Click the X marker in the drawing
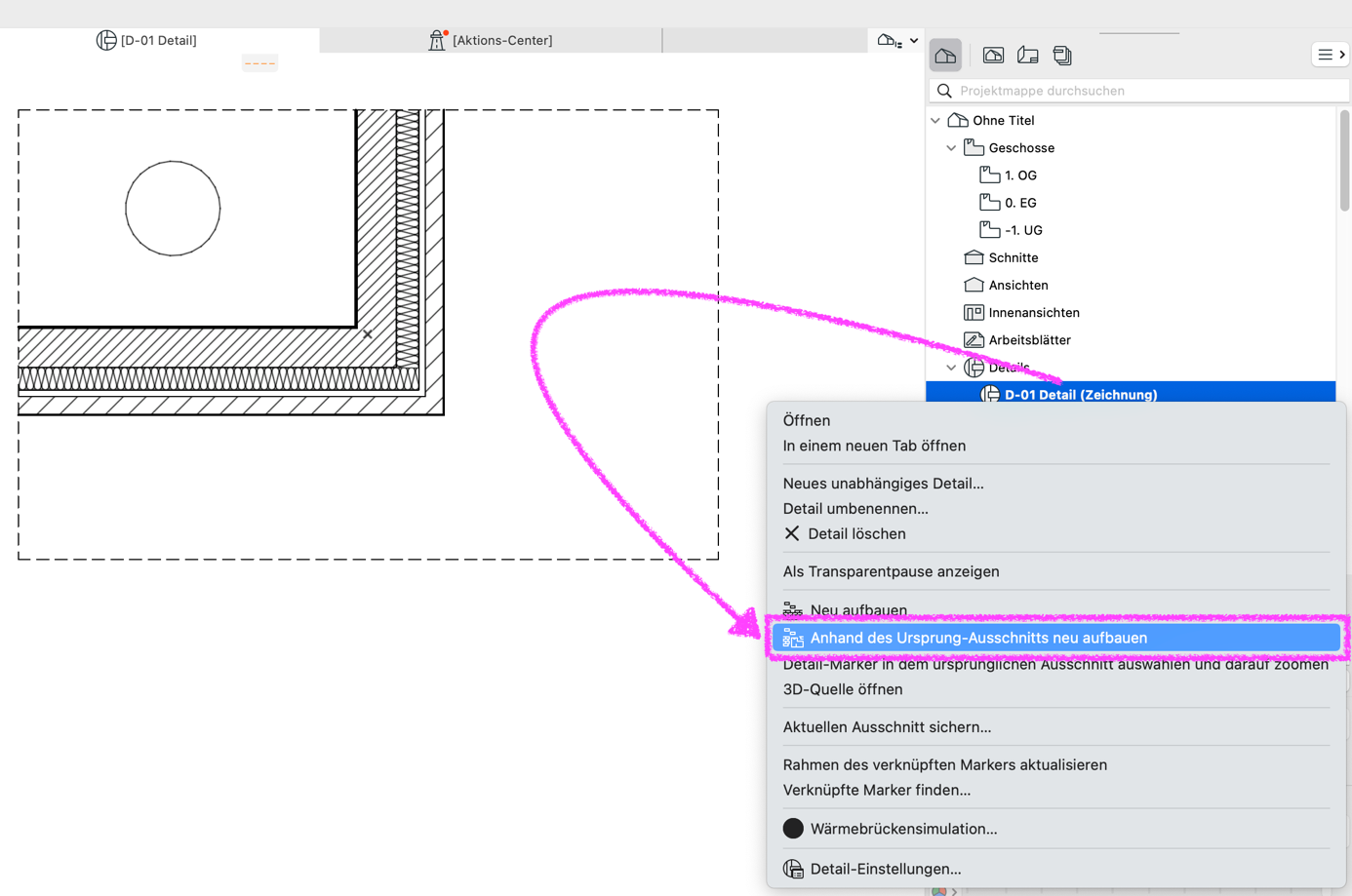Image resolution: width=1352 pixels, height=896 pixels. 368,334
